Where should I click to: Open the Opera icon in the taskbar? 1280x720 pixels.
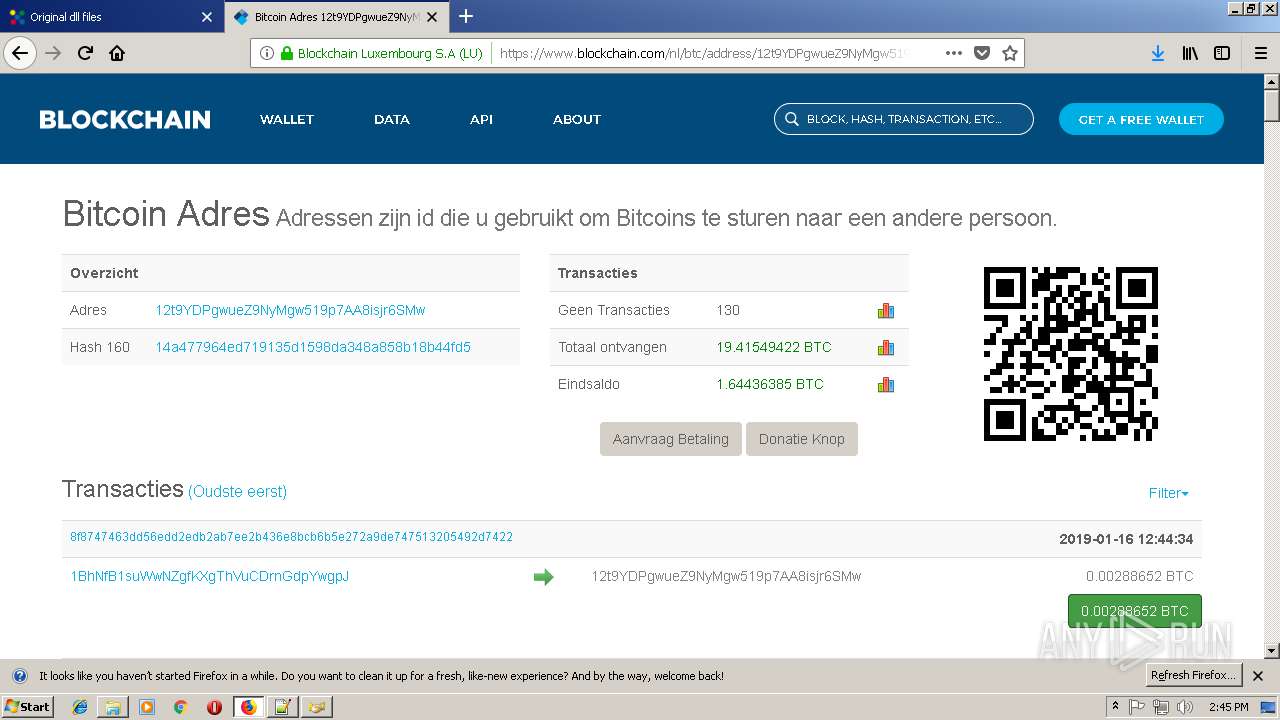tap(214, 707)
